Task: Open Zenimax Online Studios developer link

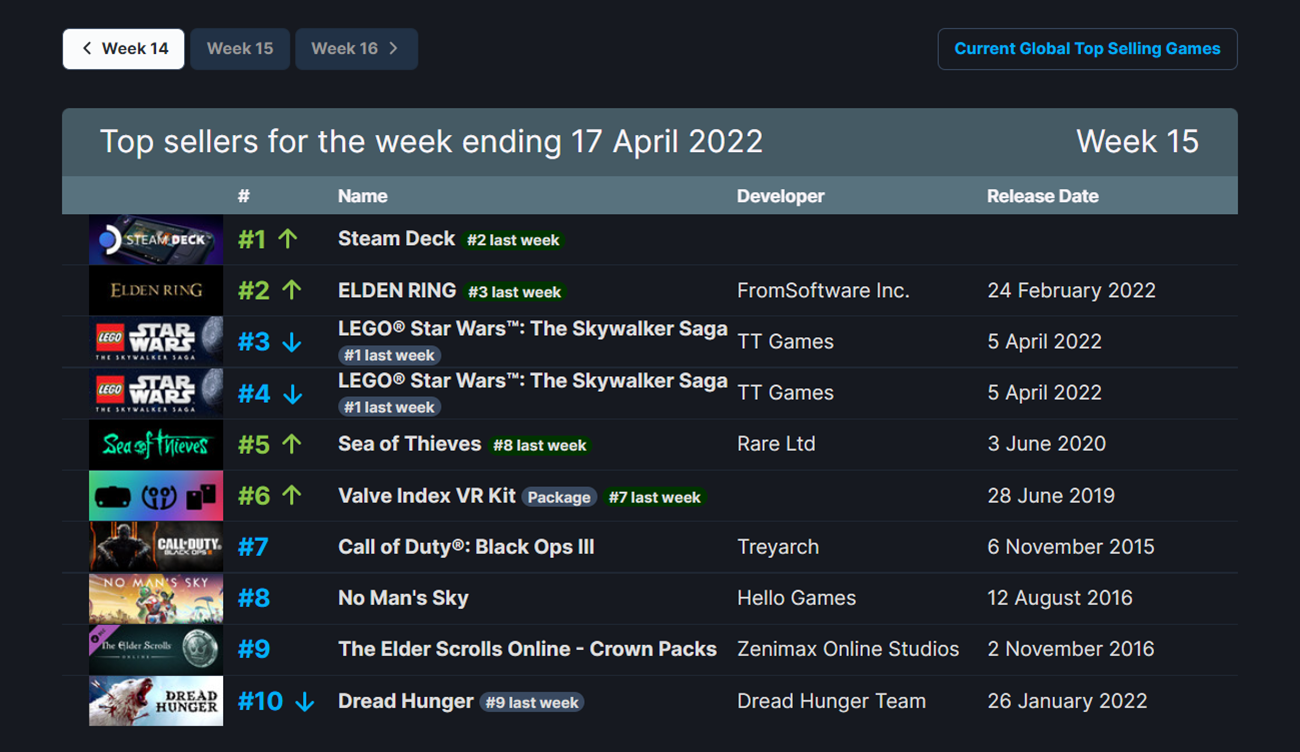Action: [x=848, y=649]
